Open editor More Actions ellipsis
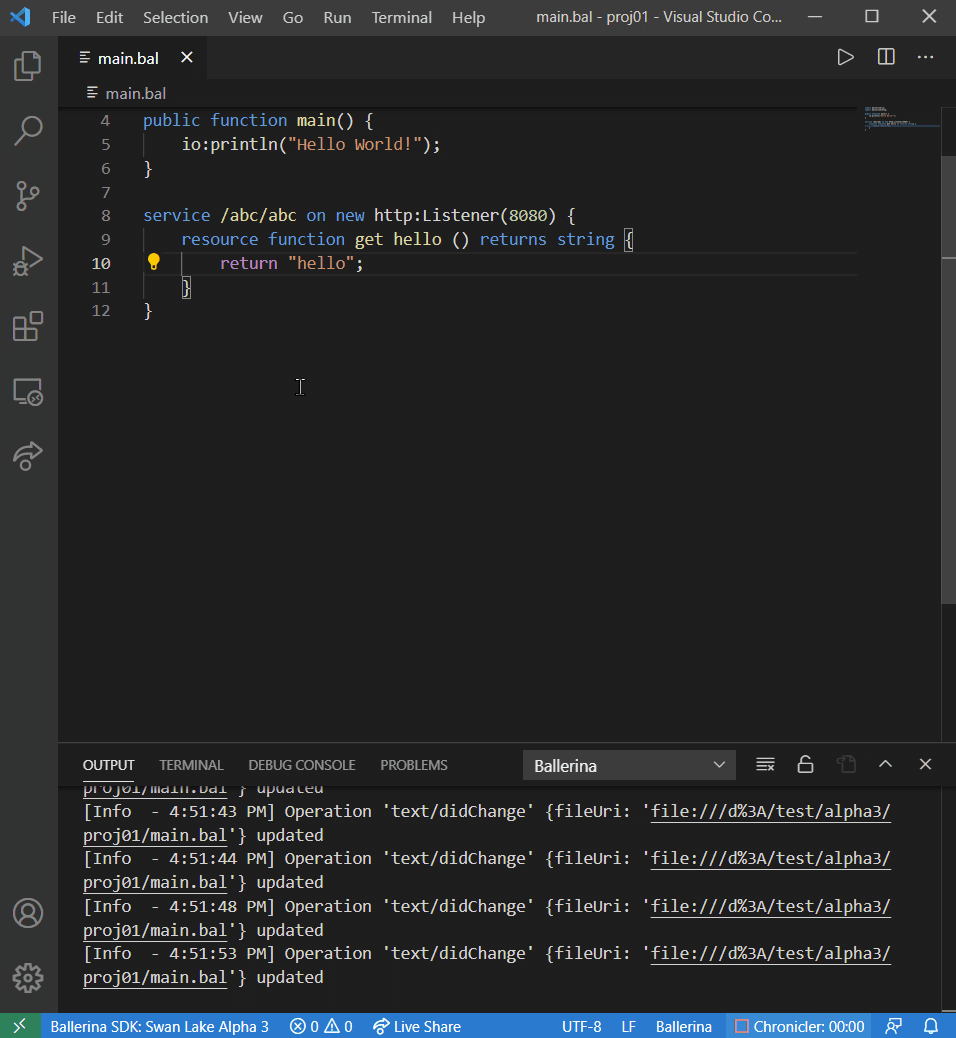The height and width of the screenshot is (1038, 956). (x=926, y=58)
